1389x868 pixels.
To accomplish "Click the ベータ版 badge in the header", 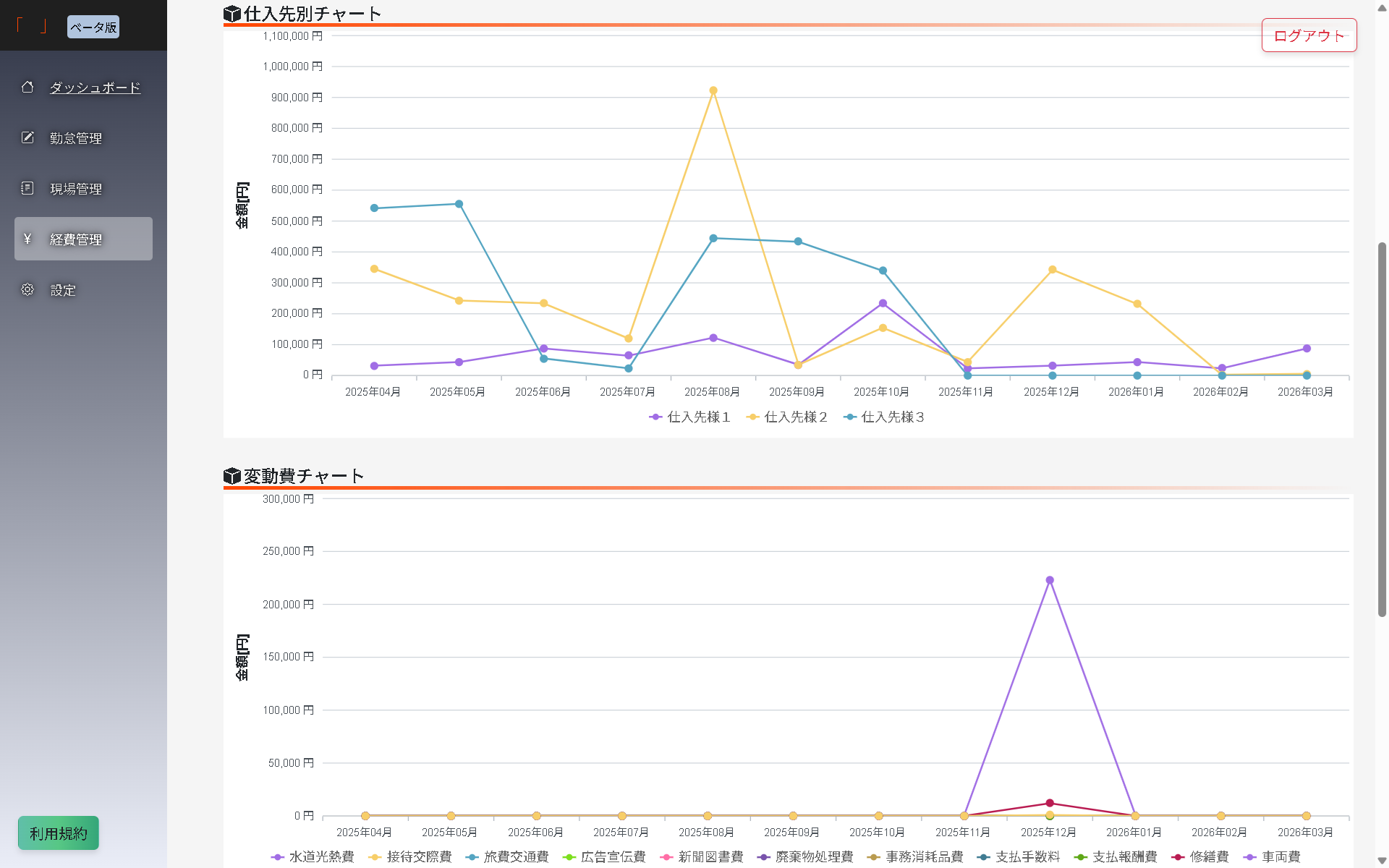I will 93,27.
